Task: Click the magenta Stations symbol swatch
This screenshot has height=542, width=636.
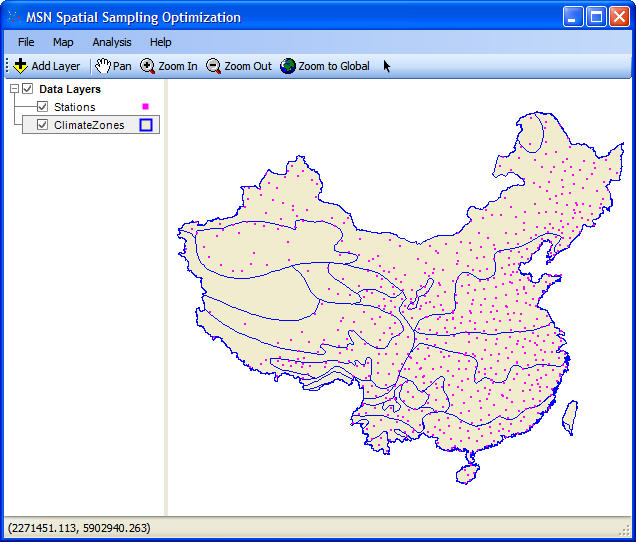Action: 146,107
